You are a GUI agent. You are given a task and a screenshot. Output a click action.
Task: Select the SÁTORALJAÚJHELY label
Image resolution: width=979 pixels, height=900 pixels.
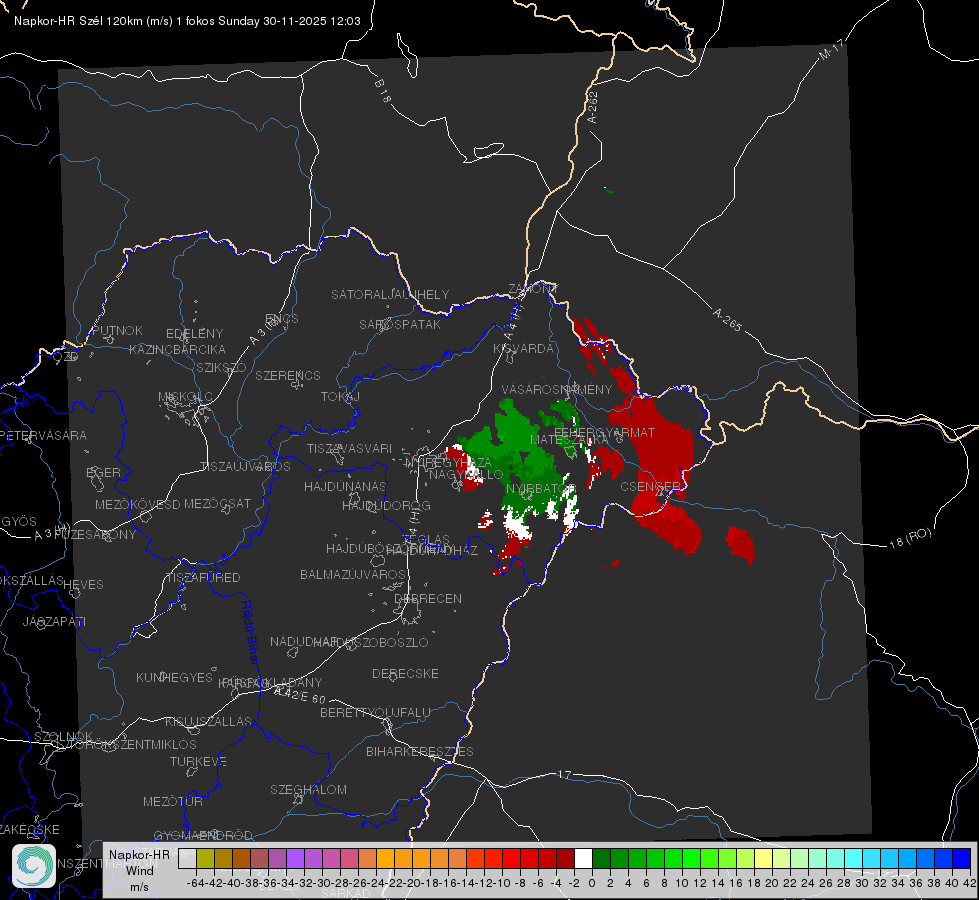click(x=390, y=294)
